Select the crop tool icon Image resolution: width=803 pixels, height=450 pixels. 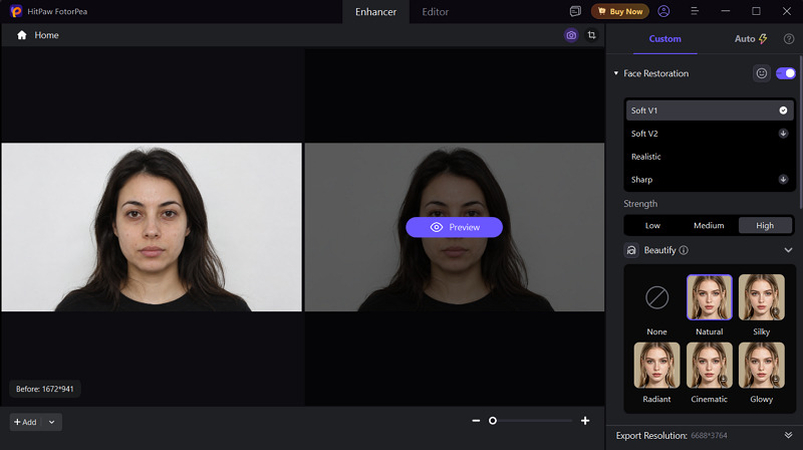[x=591, y=35]
